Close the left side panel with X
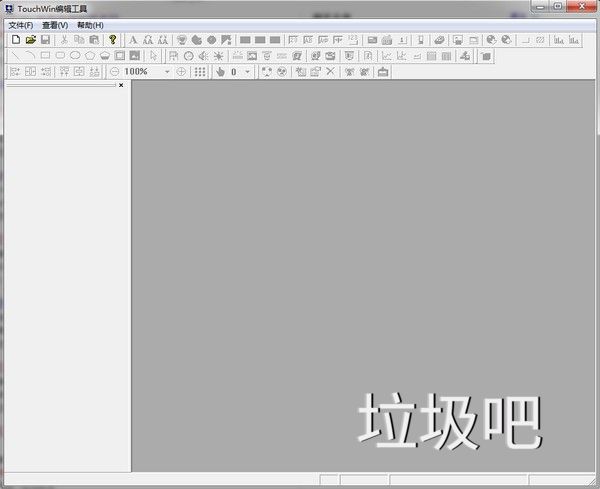The width and height of the screenshot is (600, 489). [121, 85]
